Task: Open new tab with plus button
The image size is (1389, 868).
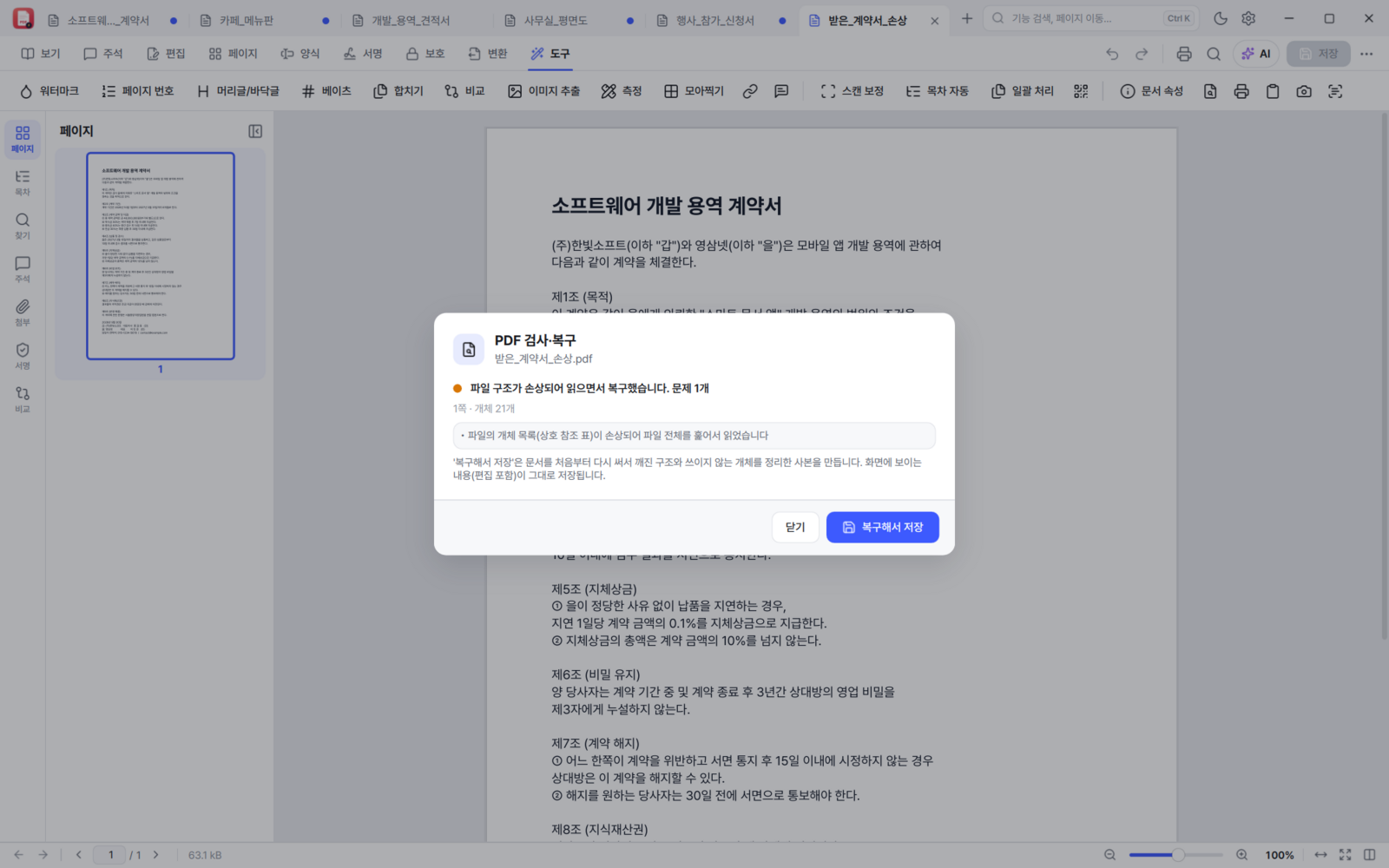Action: tap(967, 18)
